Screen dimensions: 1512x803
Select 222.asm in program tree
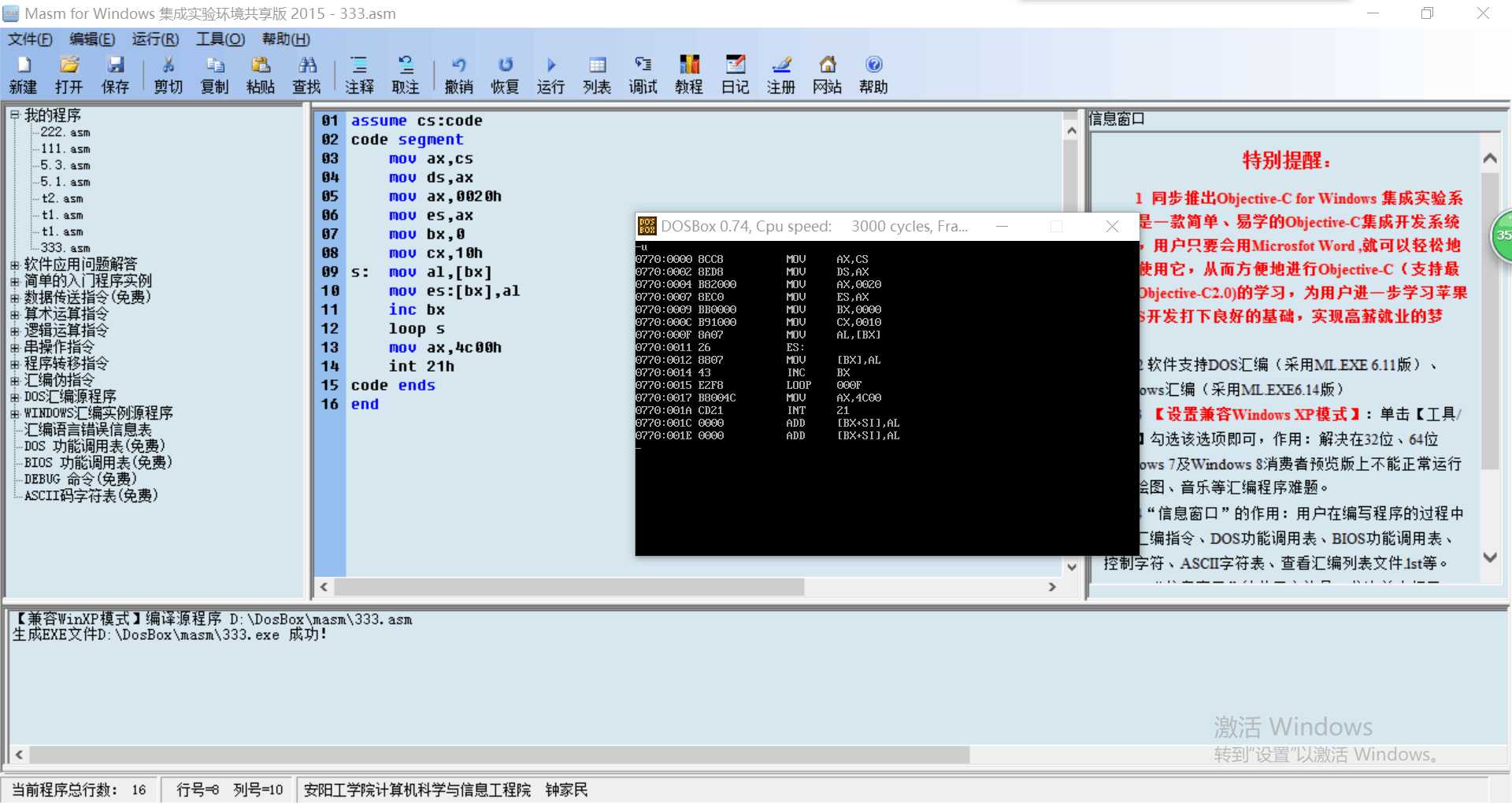point(65,132)
